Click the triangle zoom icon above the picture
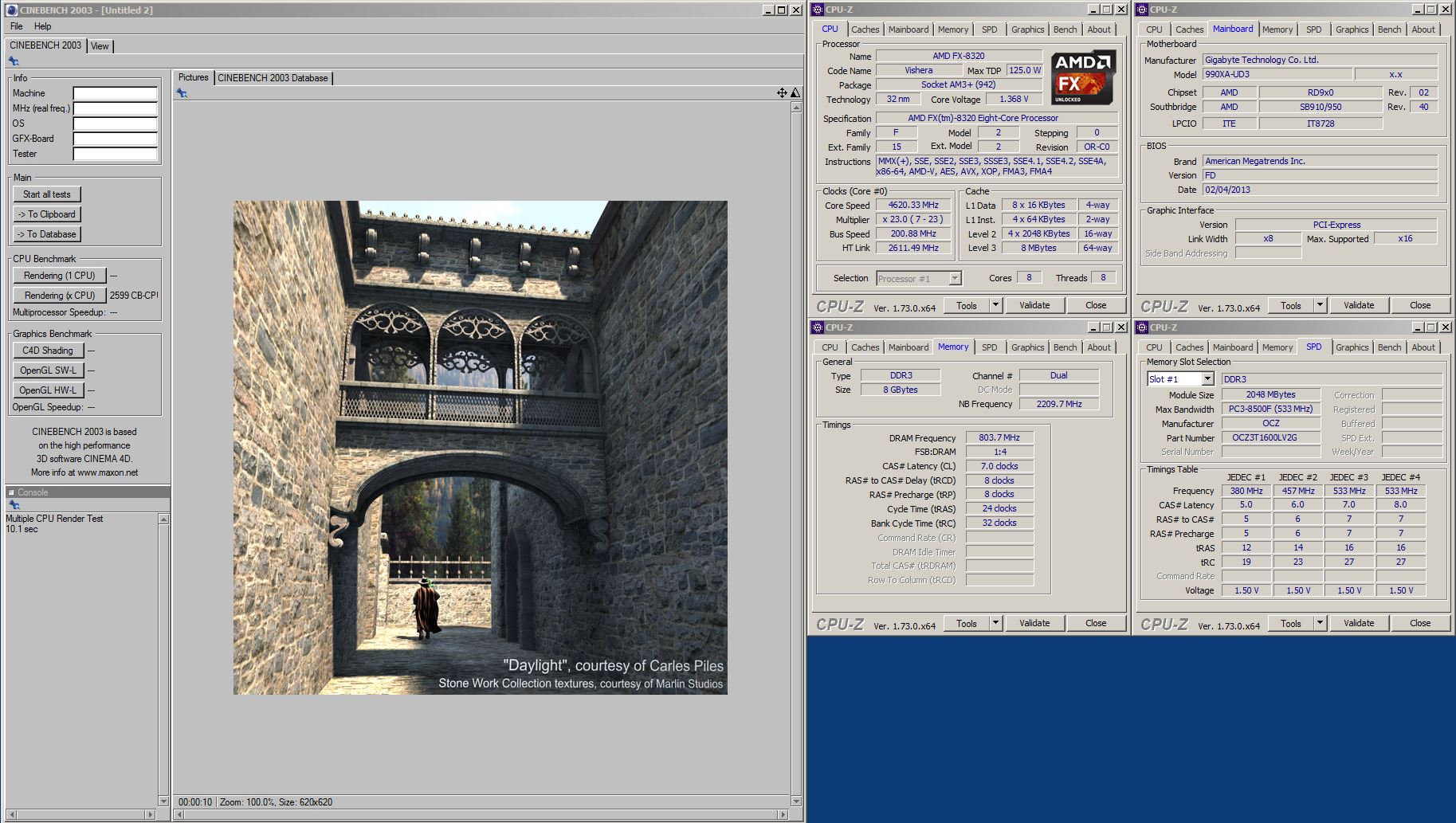 coord(795,93)
